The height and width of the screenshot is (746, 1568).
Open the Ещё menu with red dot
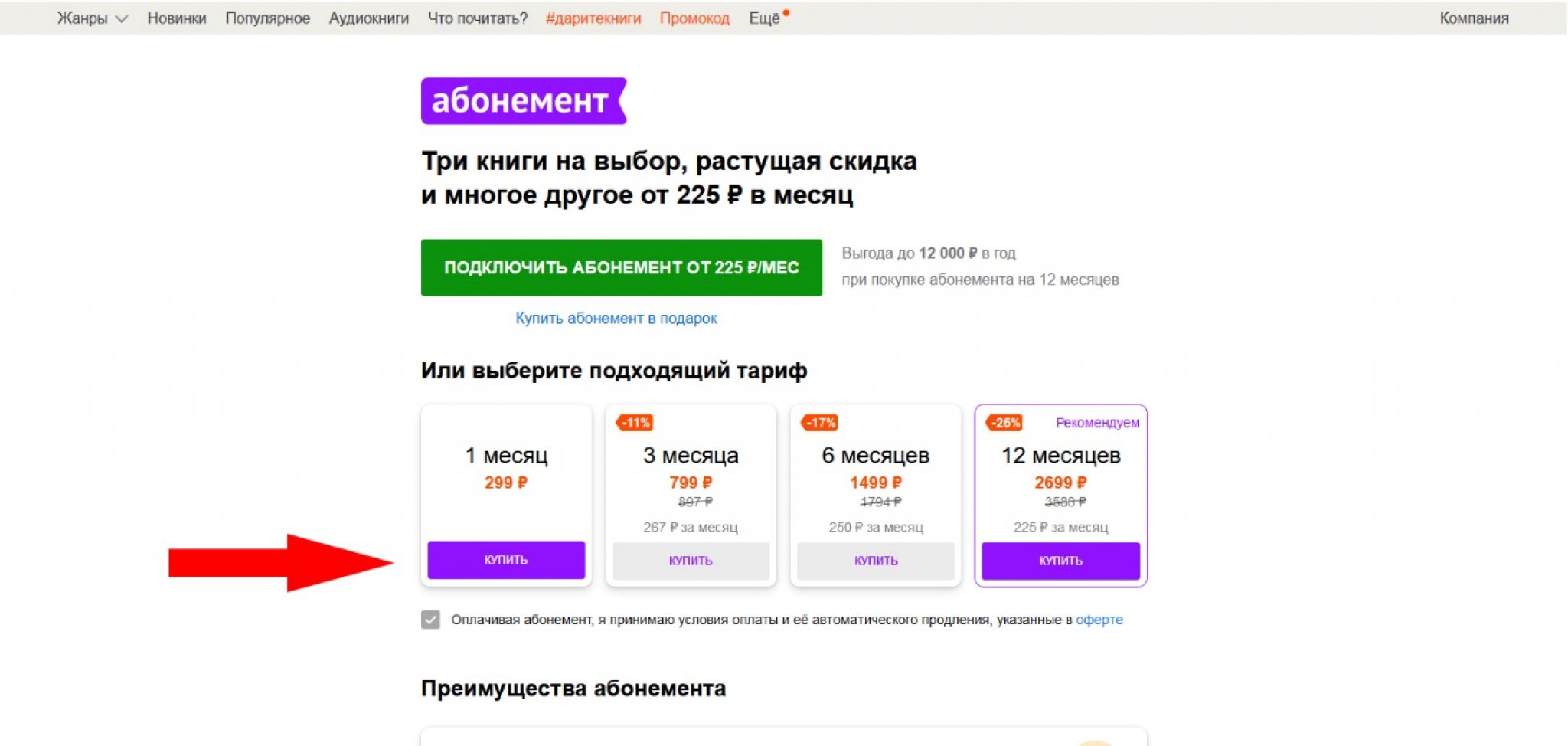click(x=768, y=18)
